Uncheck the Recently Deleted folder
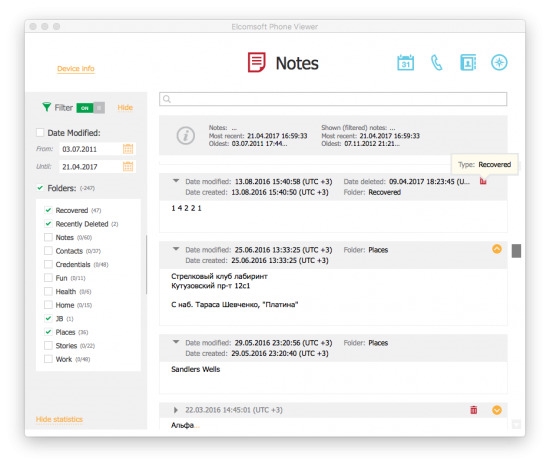The image size is (550, 466). 48,224
